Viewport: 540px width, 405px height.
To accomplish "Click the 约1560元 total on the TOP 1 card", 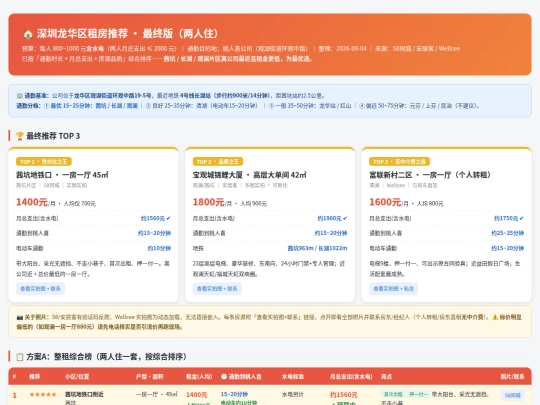I will (x=156, y=218).
